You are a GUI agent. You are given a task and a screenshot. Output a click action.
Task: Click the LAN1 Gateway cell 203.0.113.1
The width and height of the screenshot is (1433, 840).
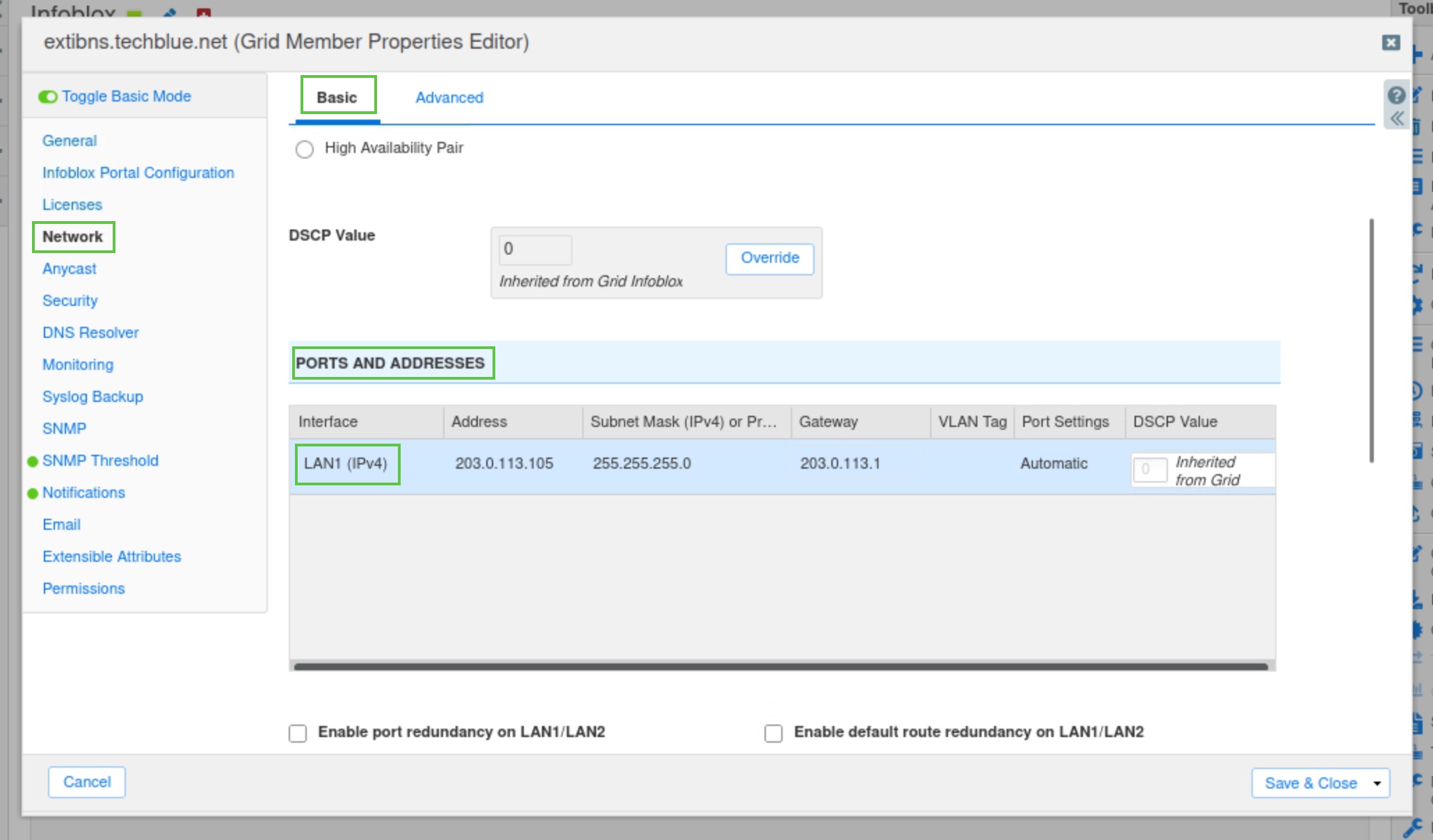(x=840, y=464)
